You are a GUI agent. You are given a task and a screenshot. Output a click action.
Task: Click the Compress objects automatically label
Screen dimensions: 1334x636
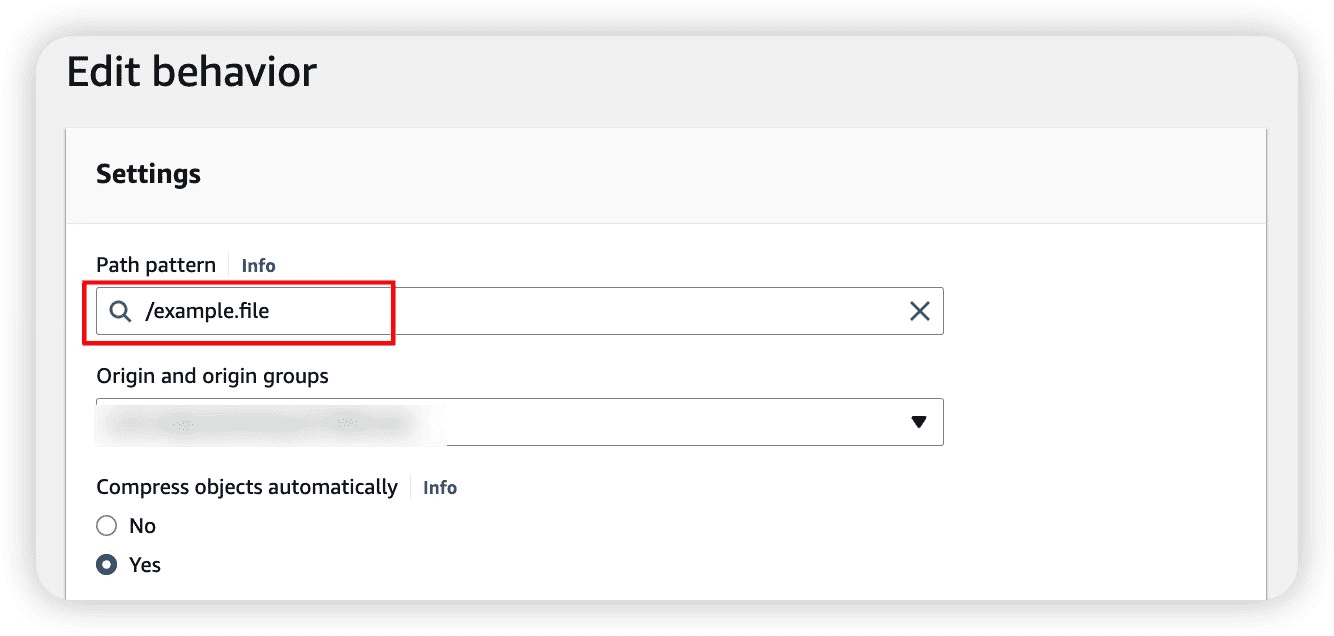(247, 488)
